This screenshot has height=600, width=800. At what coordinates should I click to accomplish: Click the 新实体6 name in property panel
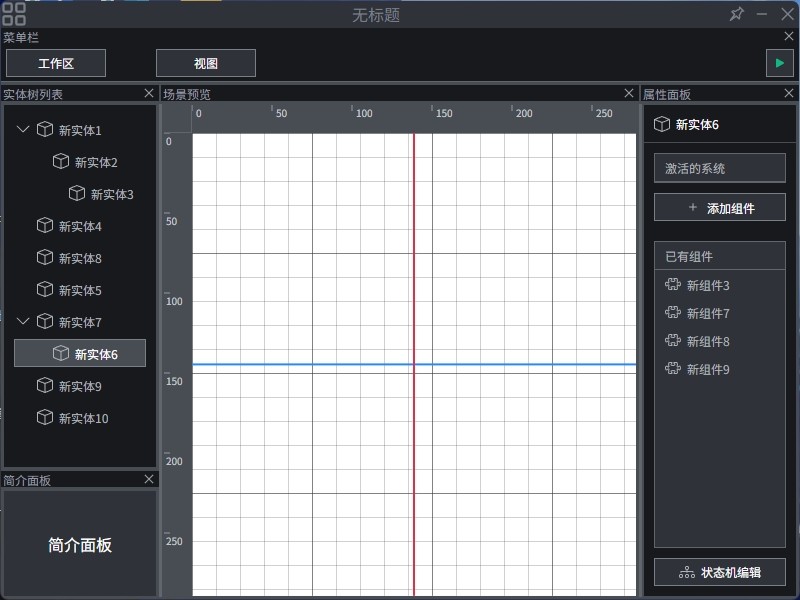(x=697, y=124)
